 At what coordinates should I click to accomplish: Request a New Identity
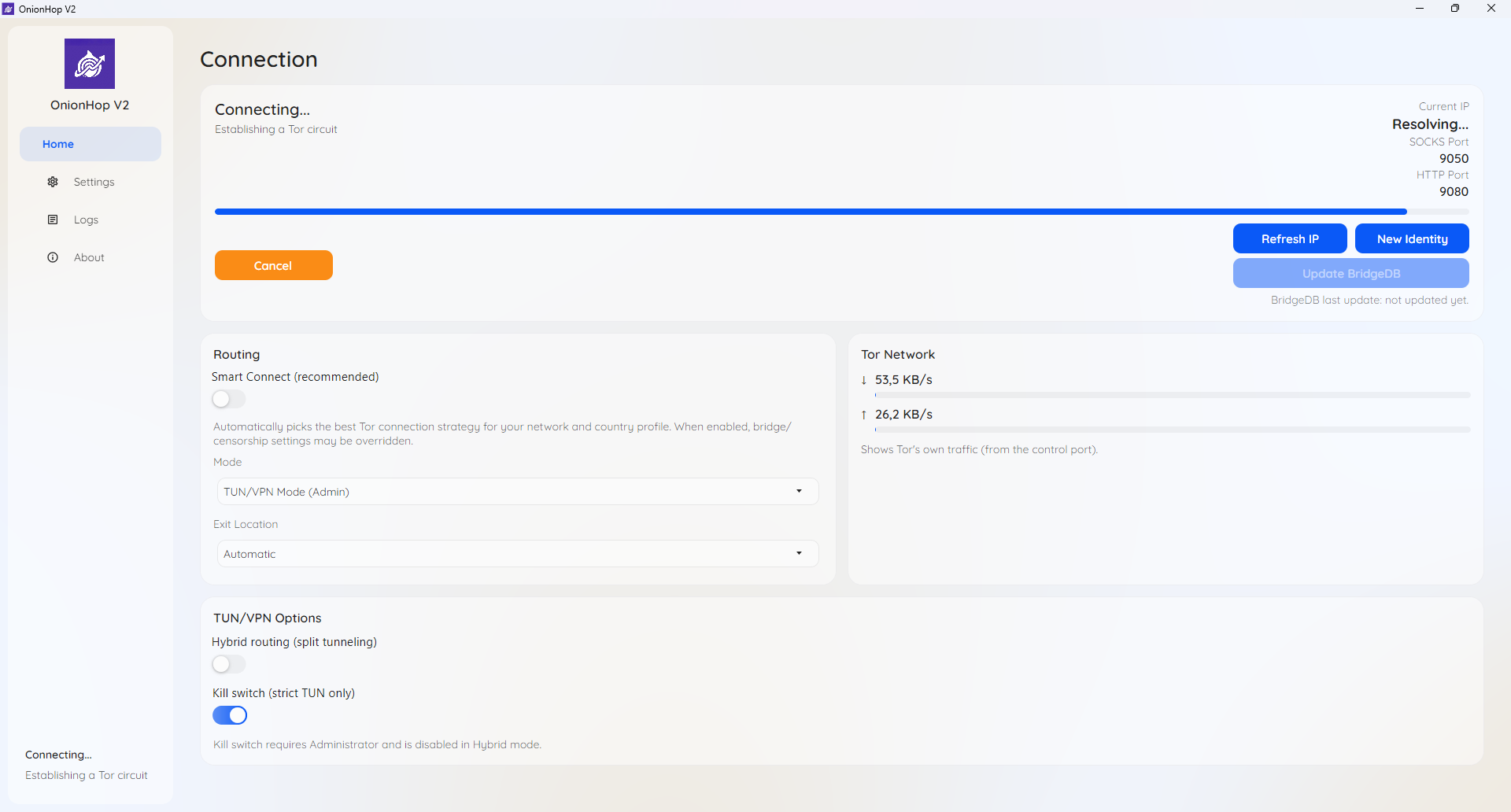tap(1412, 238)
